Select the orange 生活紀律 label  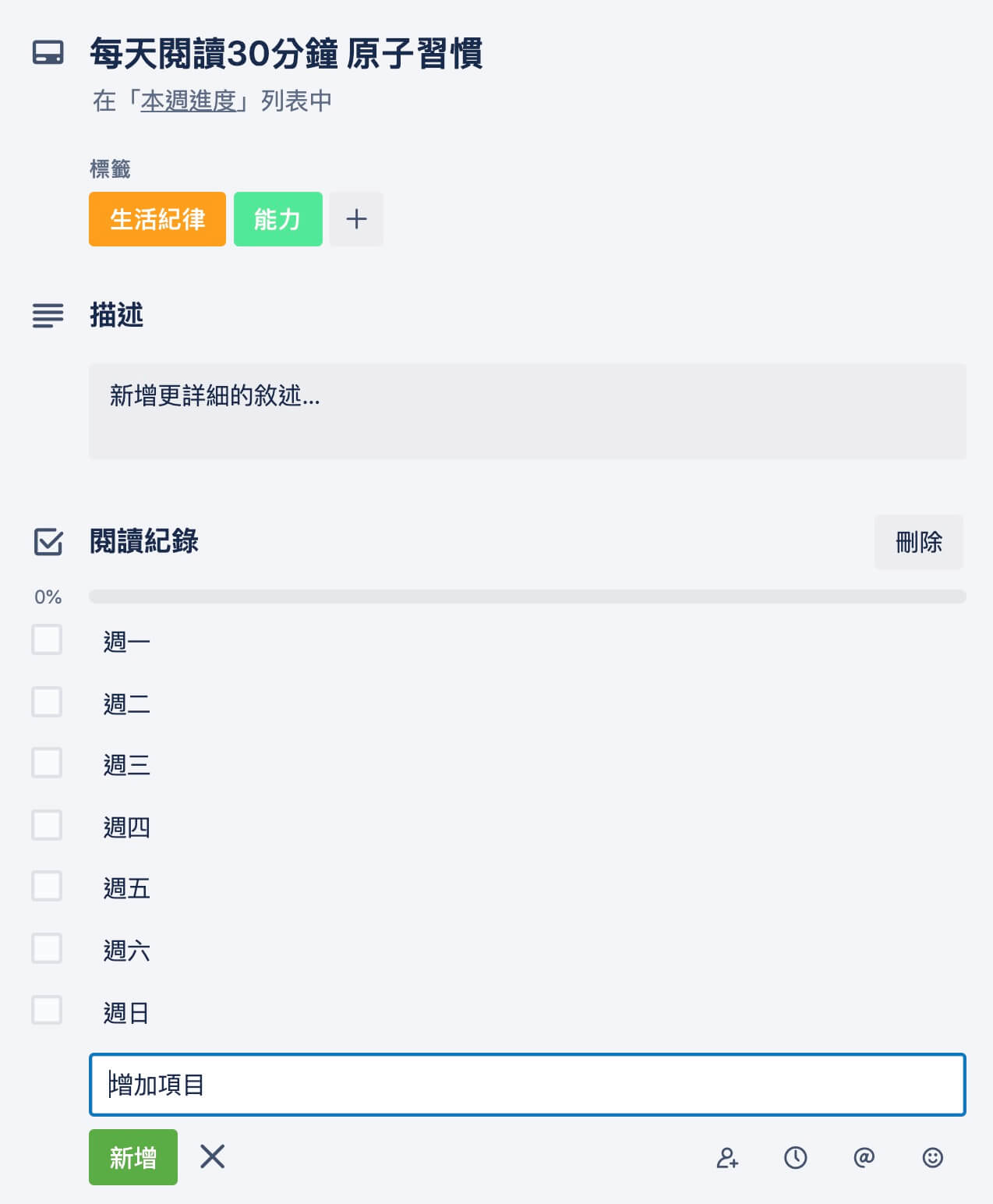157,219
